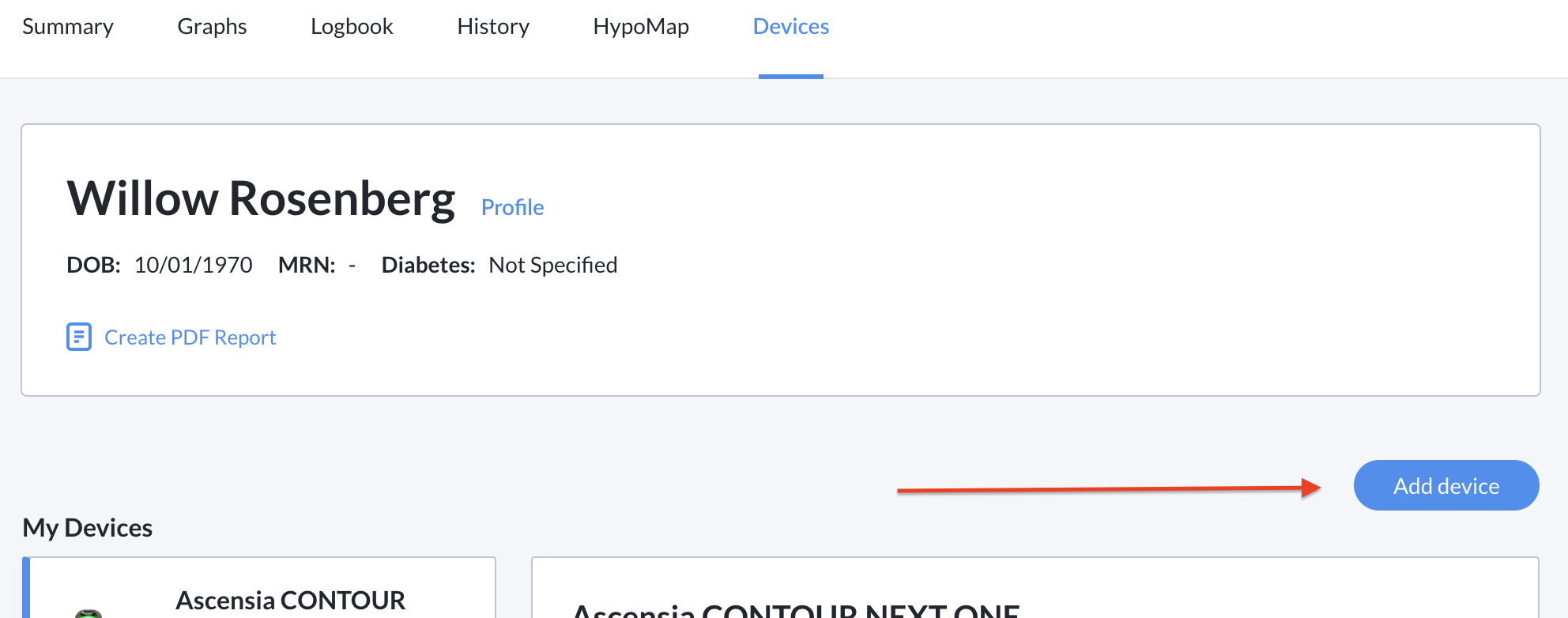Switch to the Graphs tab
Screen dimensions: 1568x618
click(x=212, y=27)
